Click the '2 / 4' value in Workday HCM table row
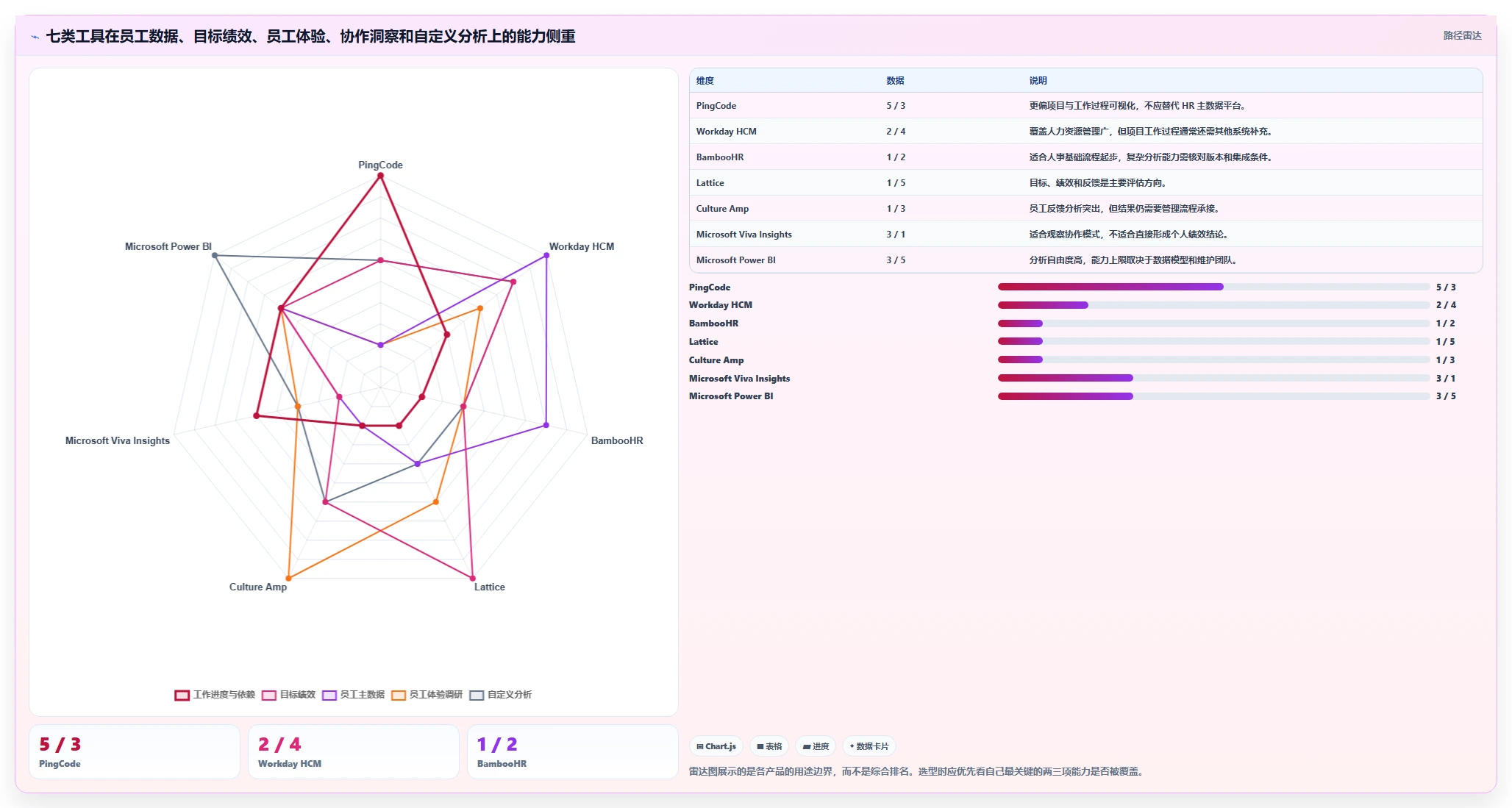Viewport: 1512px width, 808px height. pos(896,132)
